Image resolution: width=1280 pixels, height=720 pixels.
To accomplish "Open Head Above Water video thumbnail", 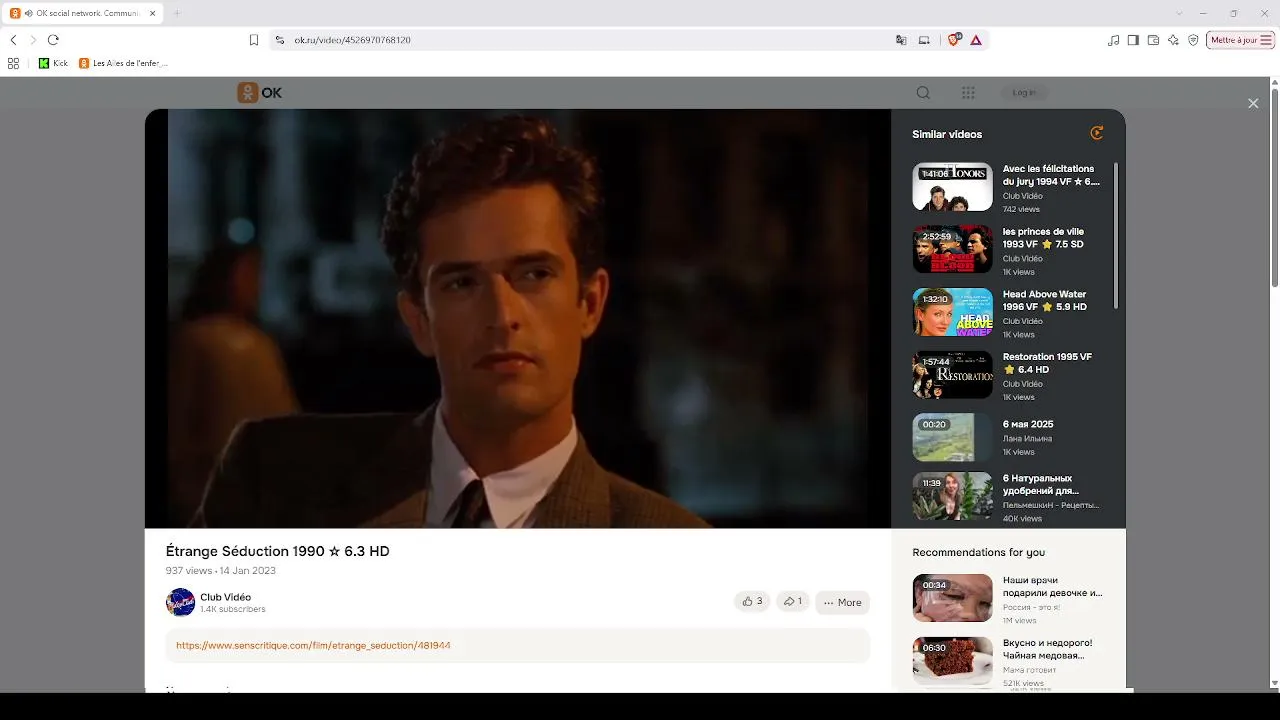I will point(952,312).
